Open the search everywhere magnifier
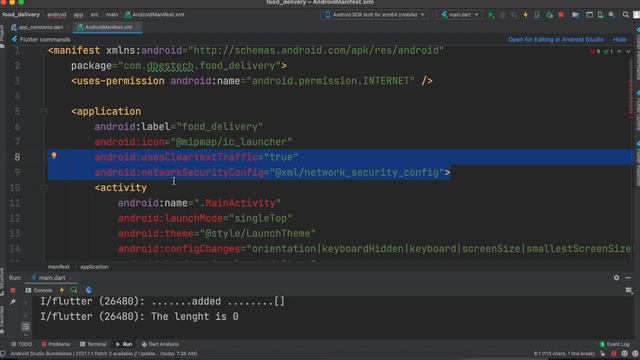 pos(625,15)
